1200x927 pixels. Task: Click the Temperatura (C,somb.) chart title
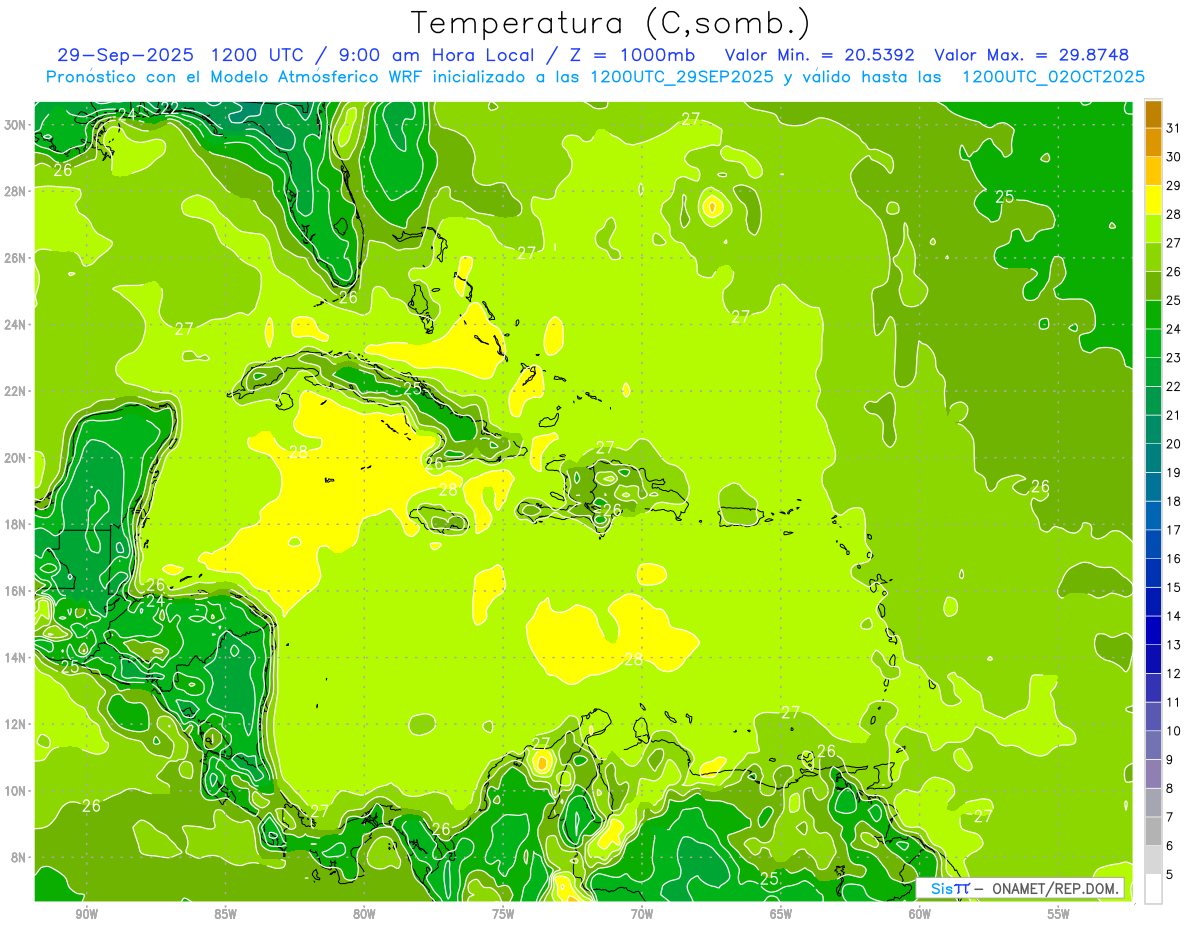610,23
